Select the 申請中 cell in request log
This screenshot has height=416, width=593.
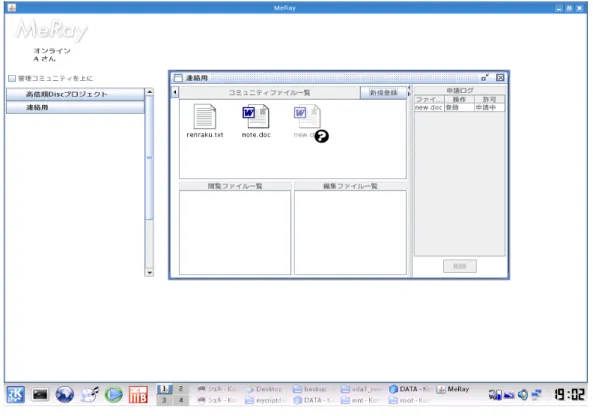click(489, 107)
